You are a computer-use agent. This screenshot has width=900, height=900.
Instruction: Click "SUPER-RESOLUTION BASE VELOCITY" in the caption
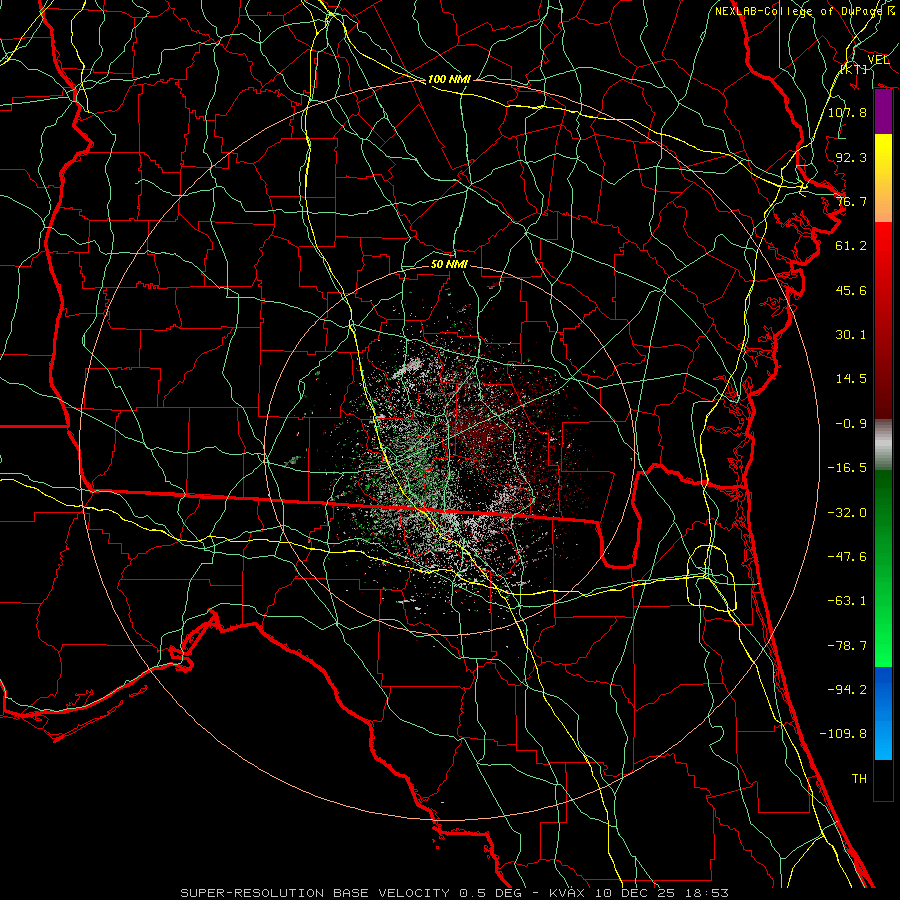pos(315,893)
